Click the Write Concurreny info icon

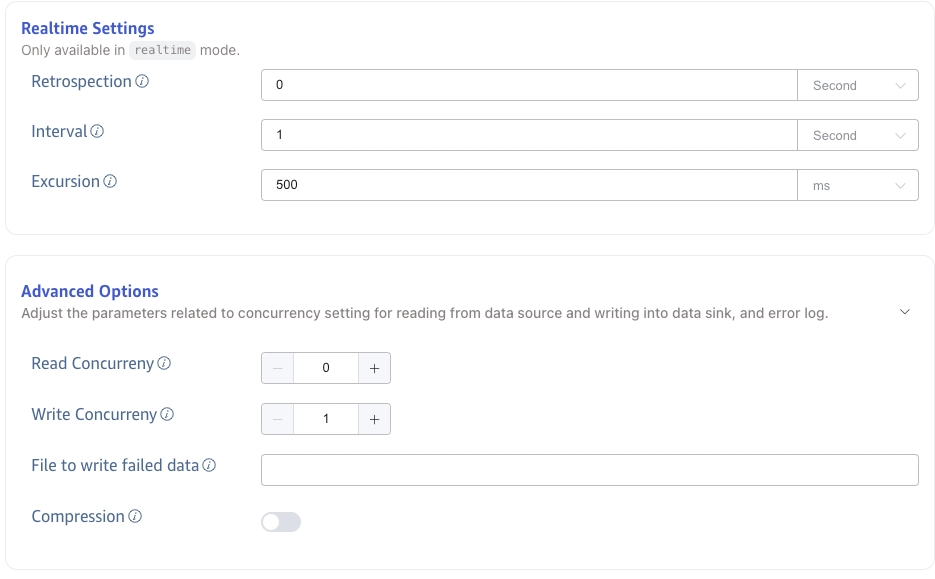pyautogui.click(x=167, y=414)
